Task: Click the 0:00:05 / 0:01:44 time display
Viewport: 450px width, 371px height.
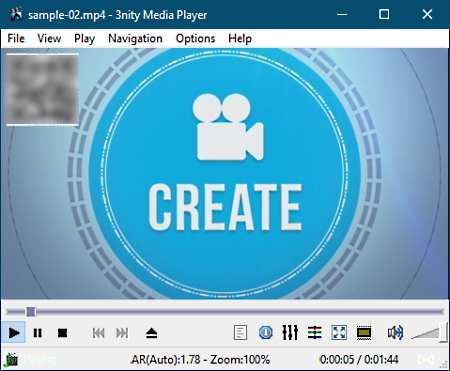Action: tap(359, 360)
